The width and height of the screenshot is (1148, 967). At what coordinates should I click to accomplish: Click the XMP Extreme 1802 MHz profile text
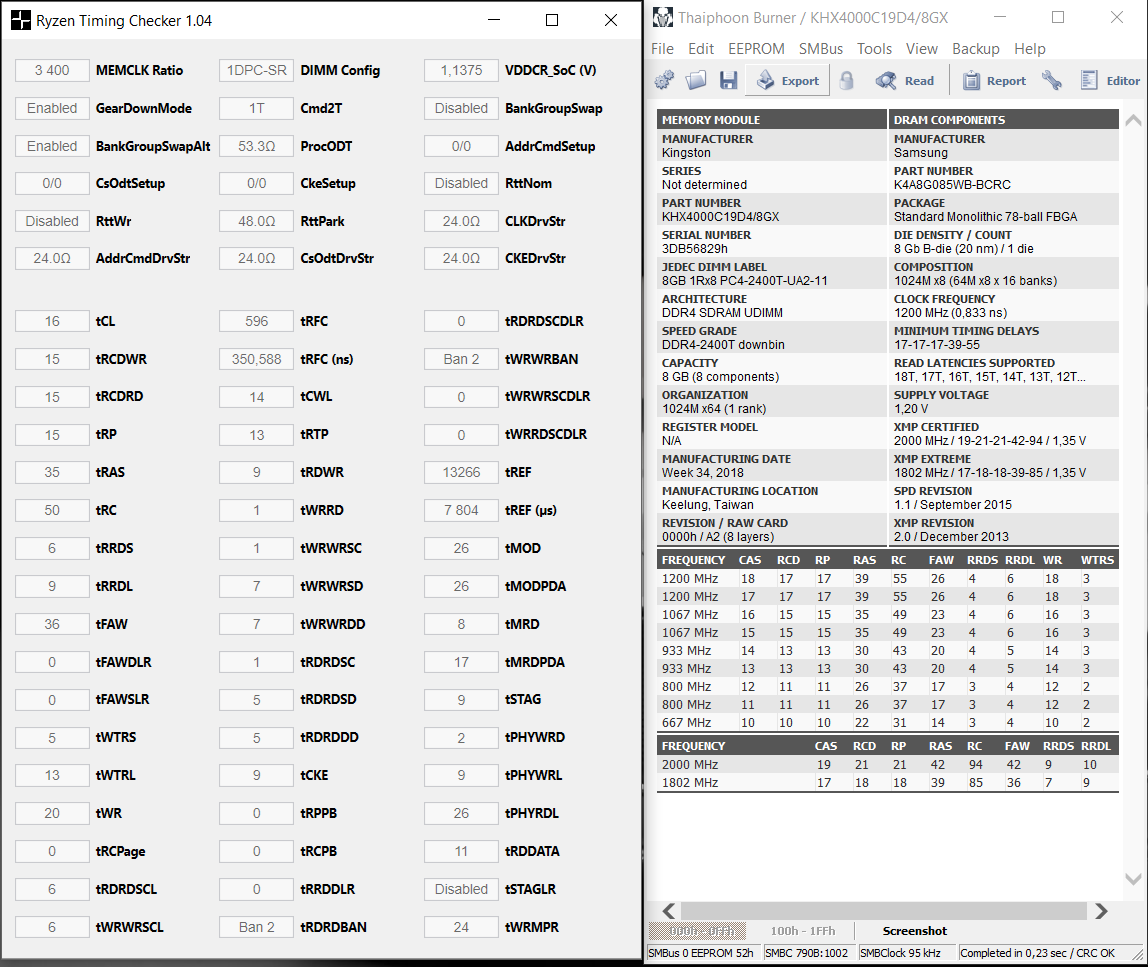[x=990, y=473]
